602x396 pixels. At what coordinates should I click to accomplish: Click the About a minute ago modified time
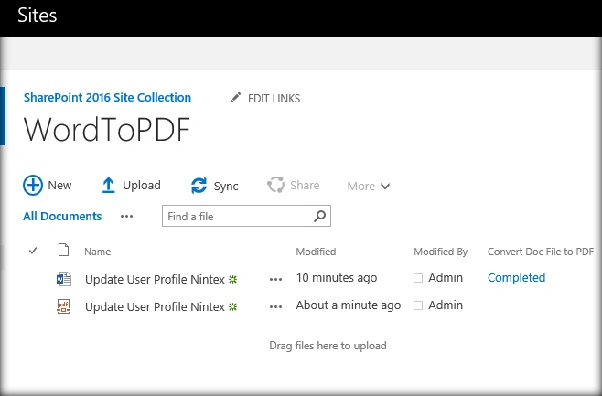[348, 305]
